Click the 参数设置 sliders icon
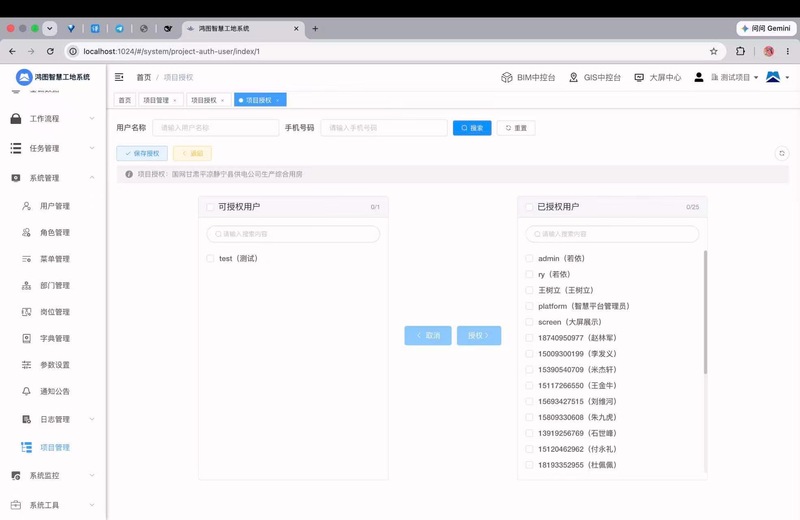800x520 pixels. (27, 365)
